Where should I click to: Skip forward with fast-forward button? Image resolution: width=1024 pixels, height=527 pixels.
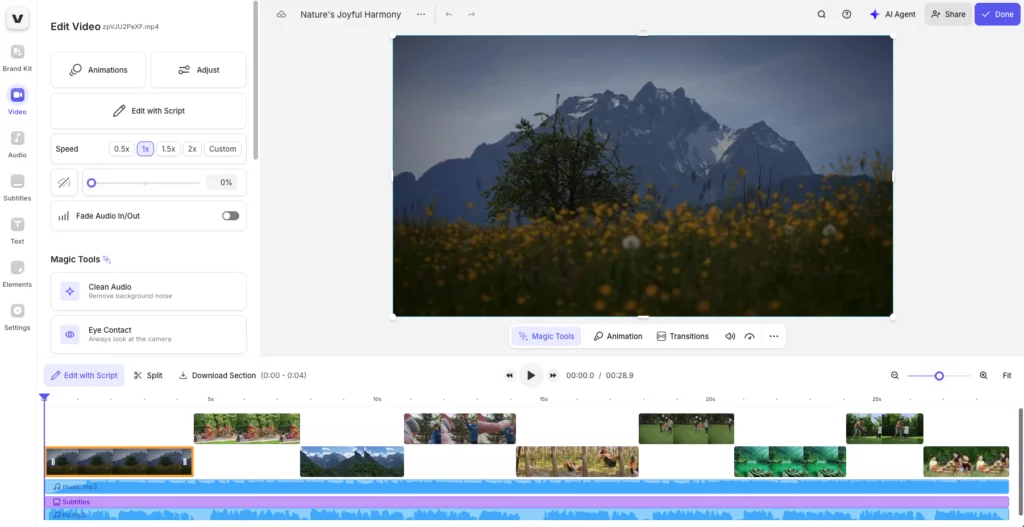(x=553, y=375)
